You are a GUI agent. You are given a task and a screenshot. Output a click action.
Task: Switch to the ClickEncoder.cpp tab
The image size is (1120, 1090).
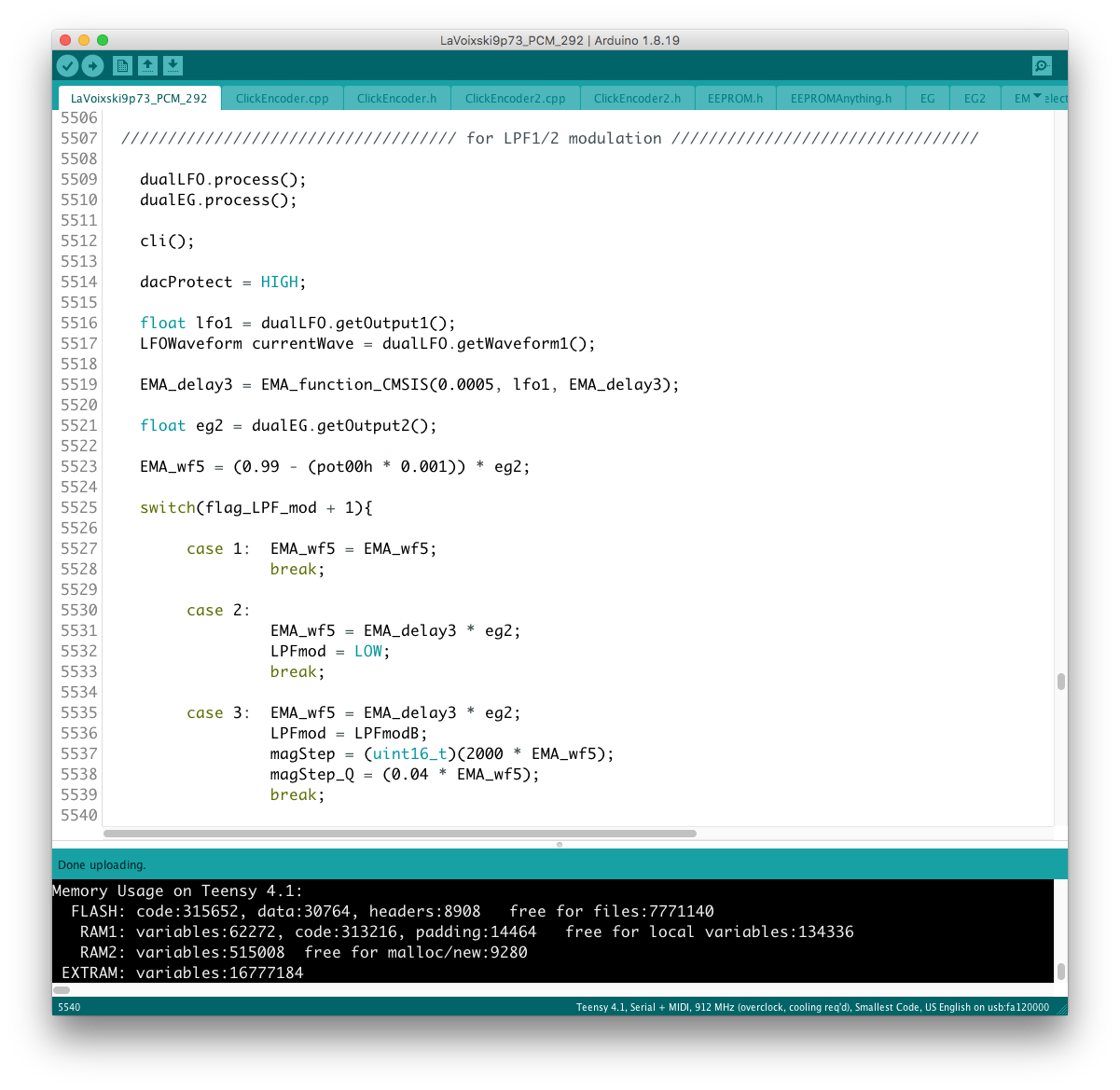[x=282, y=98]
